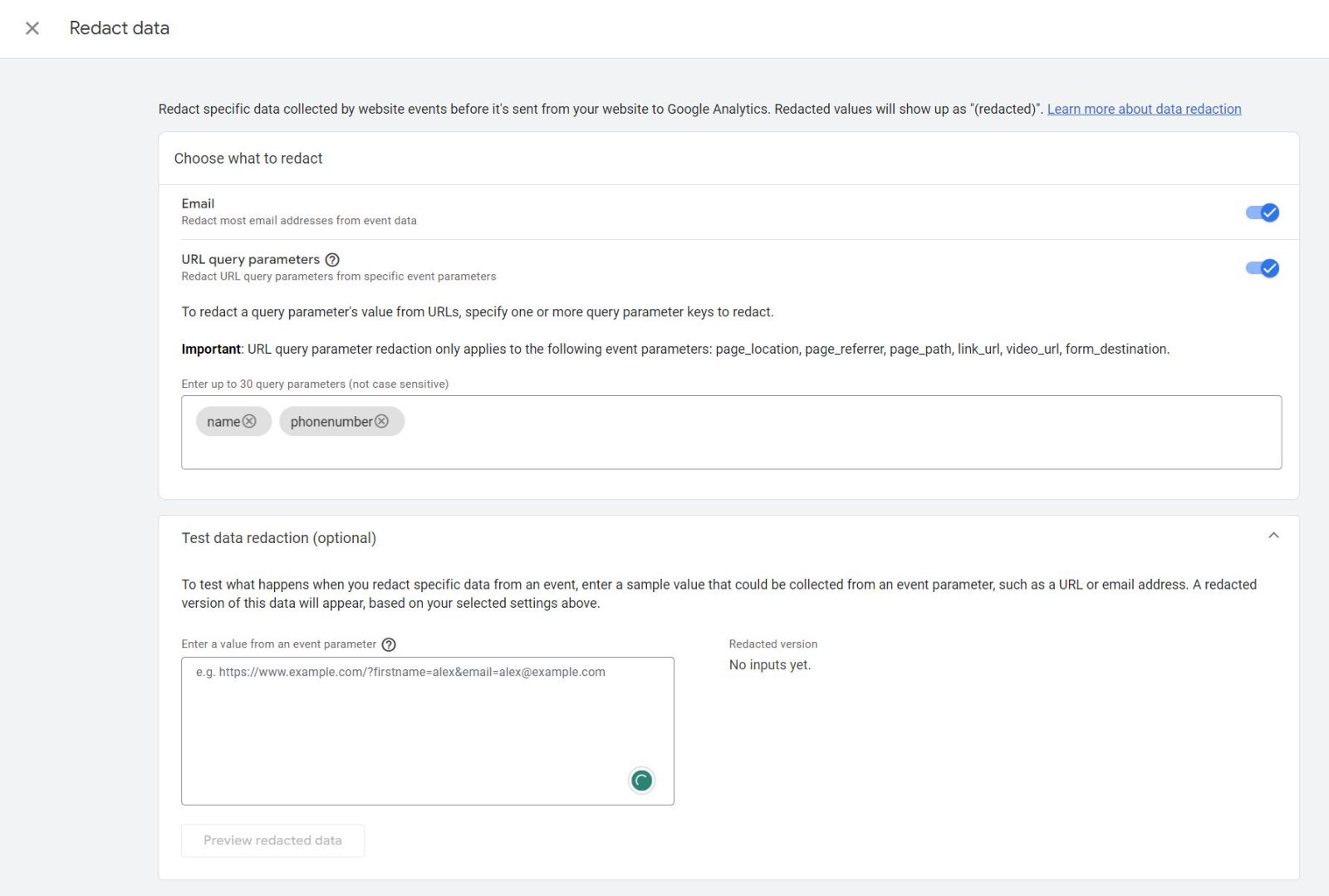Disable the Email redaction toggle
The height and width of the screenshot is (896, 1329).
[1260, 213]
